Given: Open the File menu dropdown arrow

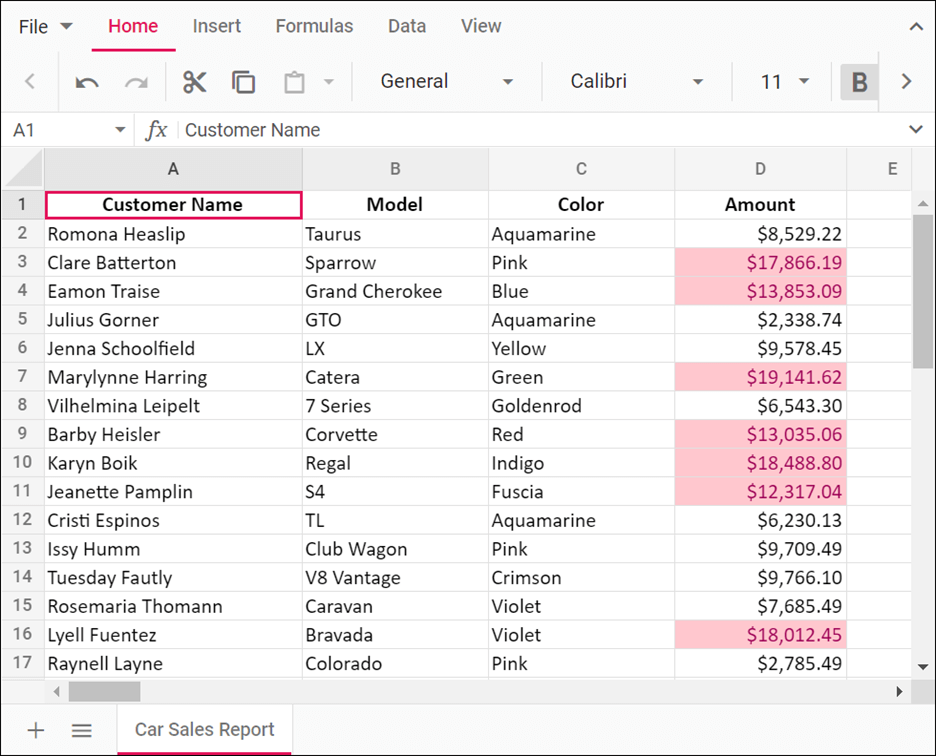Looking at the screenshot, I should coord(66,26).
